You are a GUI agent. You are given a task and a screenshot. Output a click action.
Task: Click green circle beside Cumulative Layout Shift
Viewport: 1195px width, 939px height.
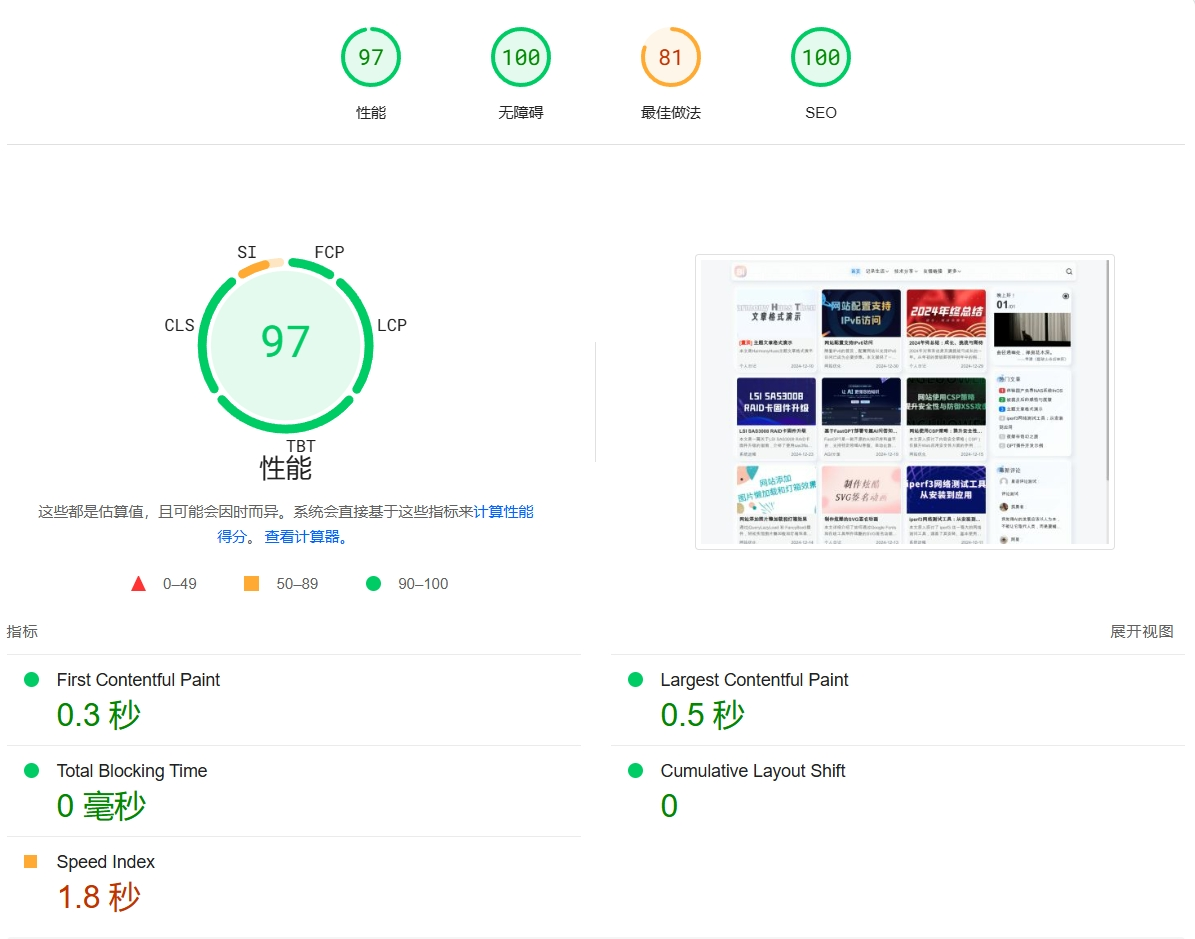[635, 771]
